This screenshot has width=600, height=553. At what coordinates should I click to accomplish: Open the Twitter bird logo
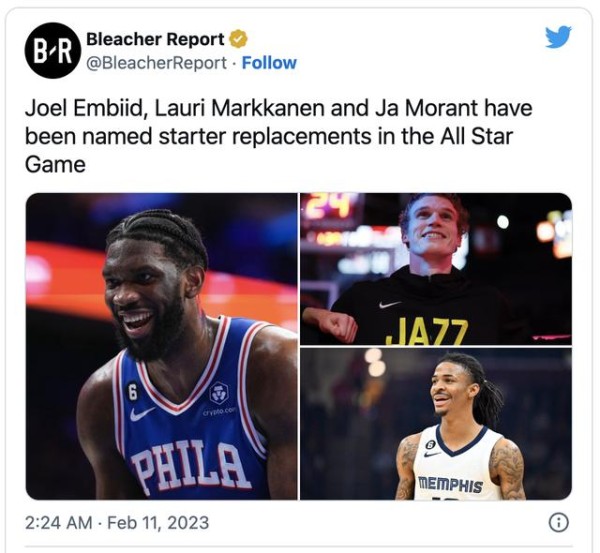pos(558,37)
